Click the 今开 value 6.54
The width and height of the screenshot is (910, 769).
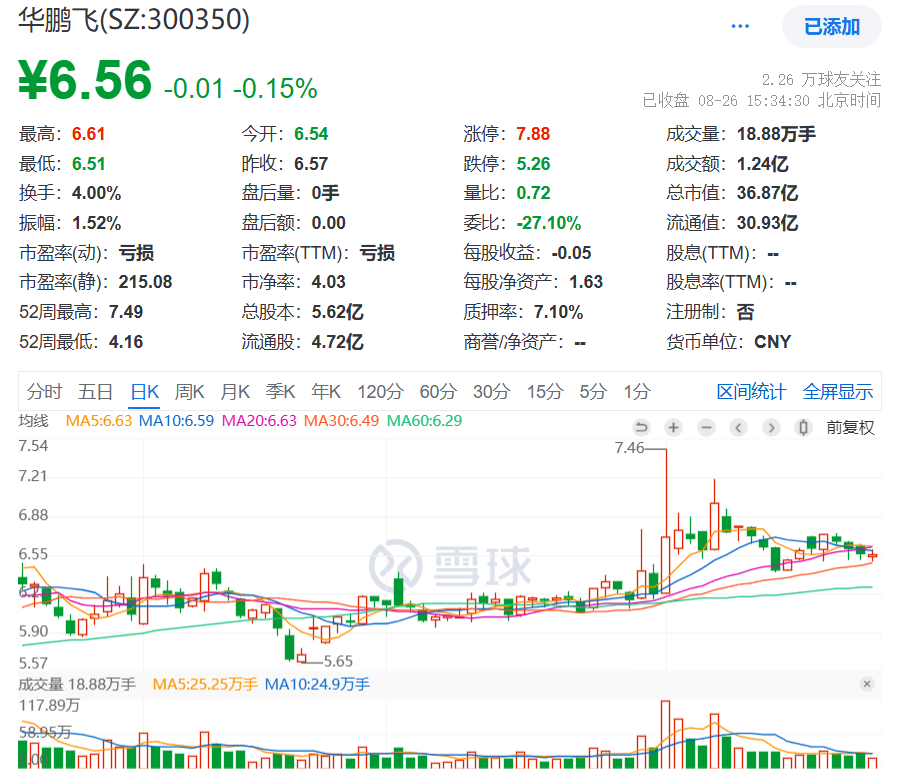tap(311, 134)
